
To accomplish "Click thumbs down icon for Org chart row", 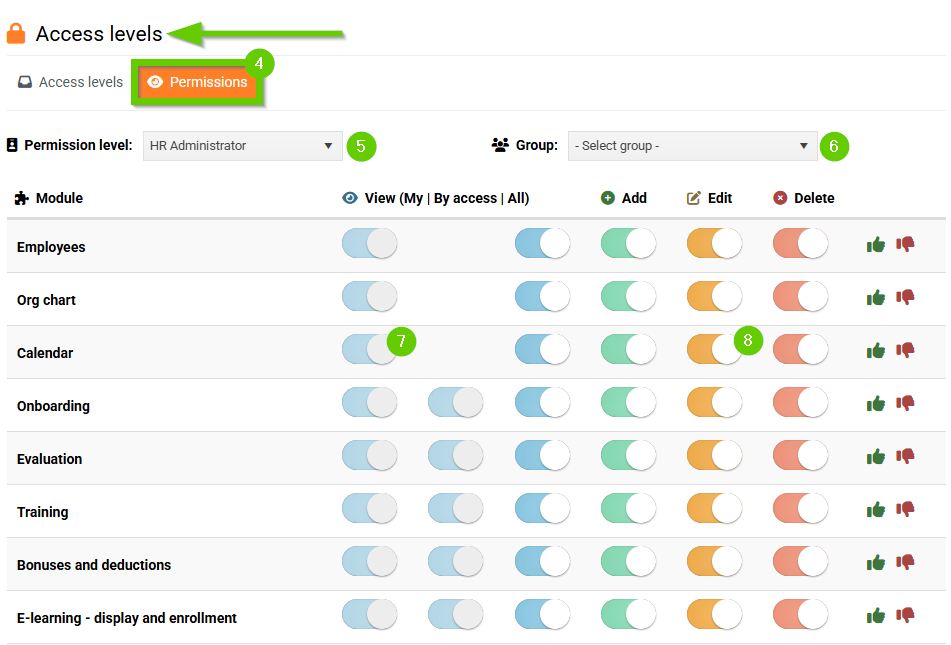I will click(x=905, y=297).
